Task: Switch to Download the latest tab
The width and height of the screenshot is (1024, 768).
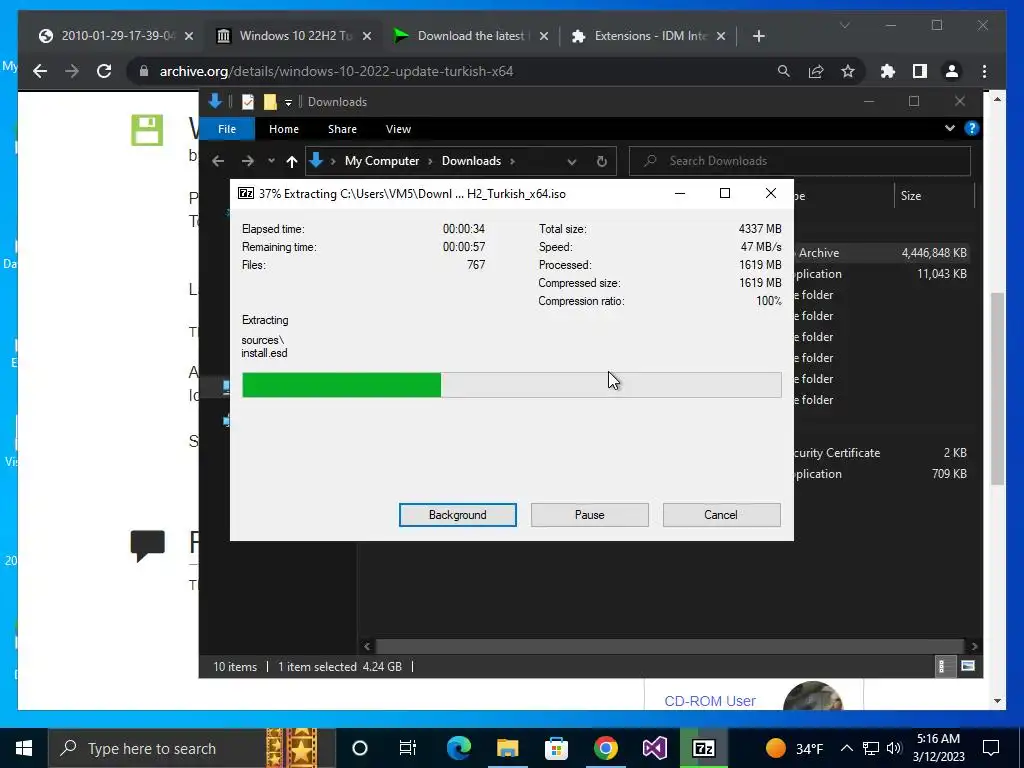Action: 470,36
